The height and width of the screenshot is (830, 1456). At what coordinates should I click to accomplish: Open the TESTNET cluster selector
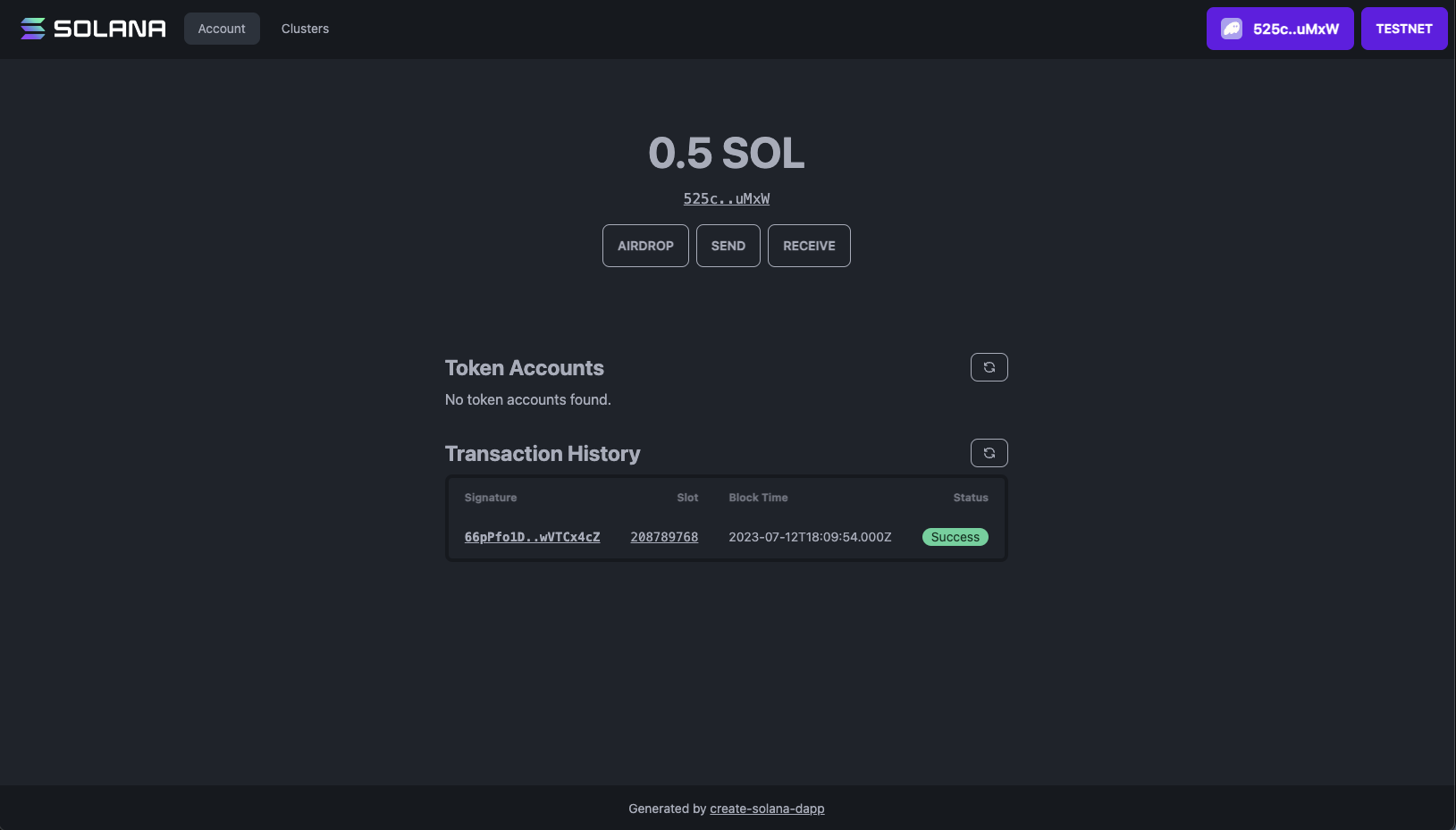click(x=1404, y=28)
